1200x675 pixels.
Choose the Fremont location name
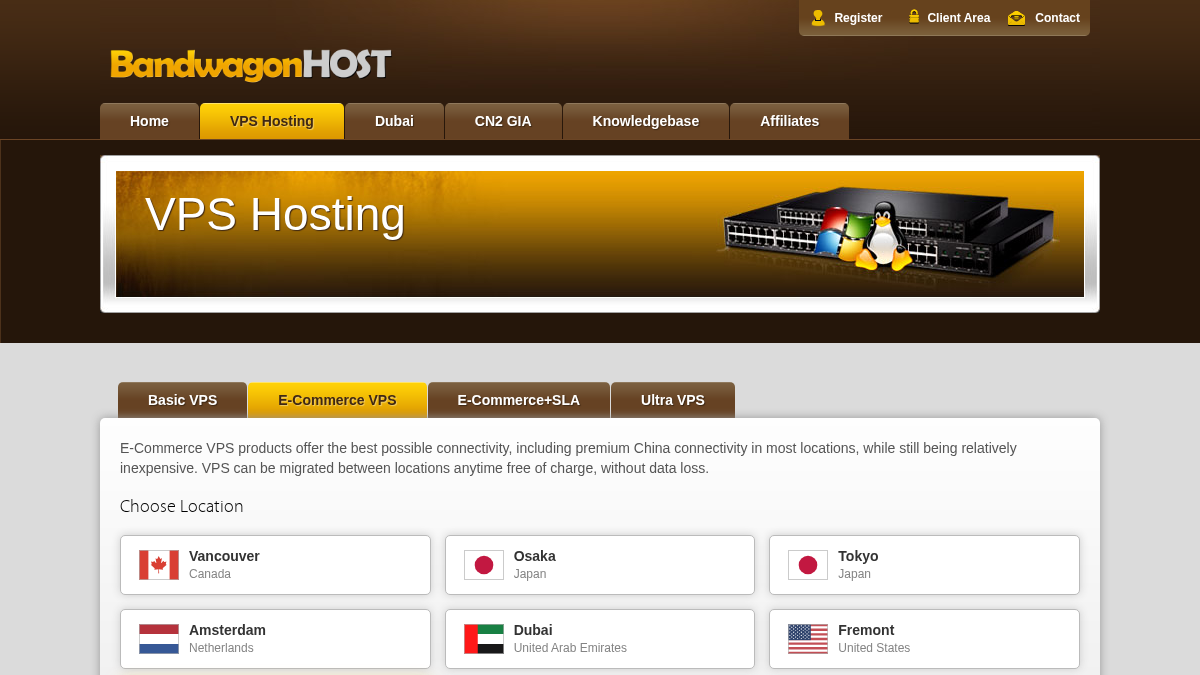pyautogui.click(x=866, y=630)
